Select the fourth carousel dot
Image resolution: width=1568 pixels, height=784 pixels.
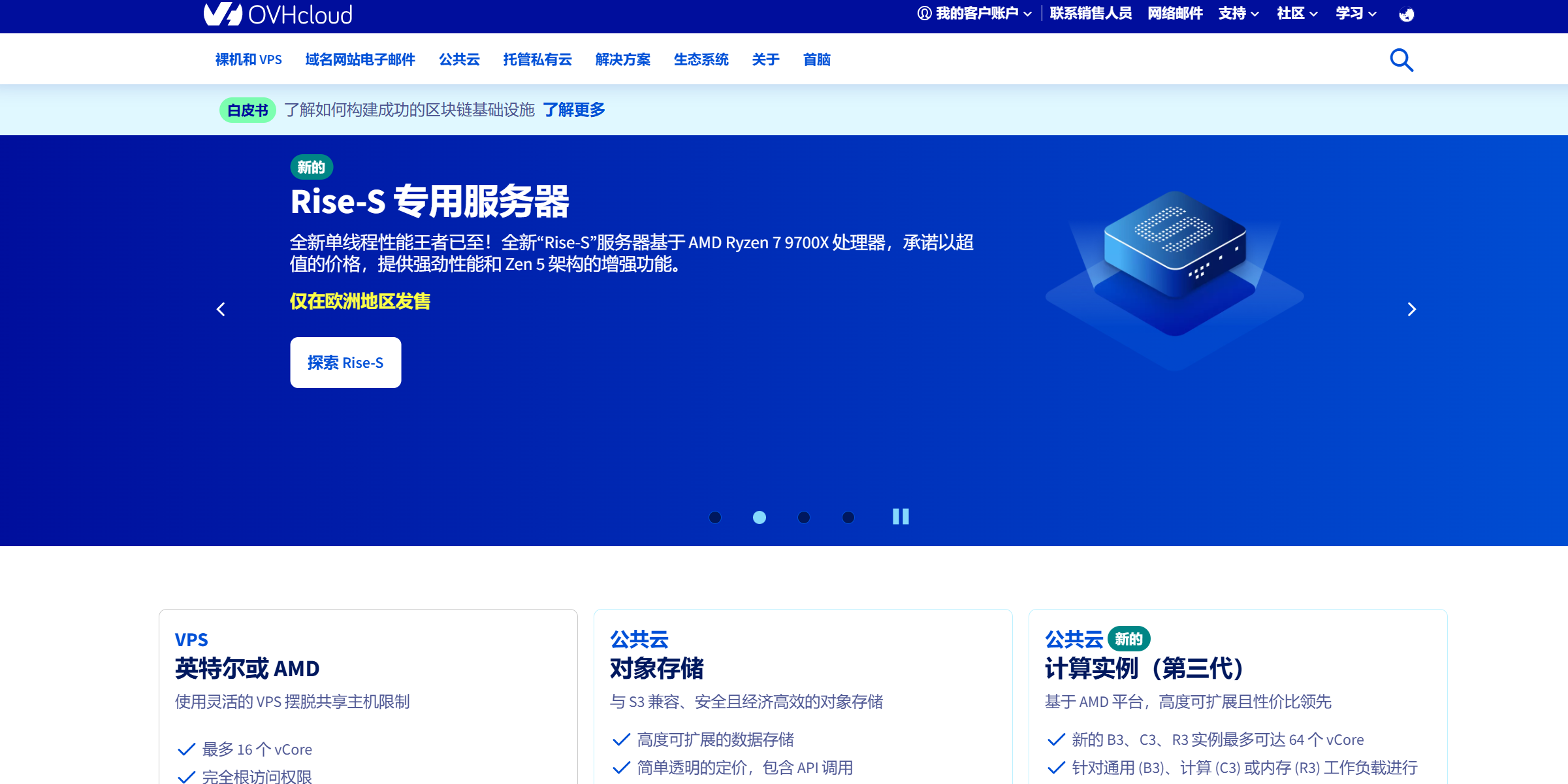pos(848,517)
